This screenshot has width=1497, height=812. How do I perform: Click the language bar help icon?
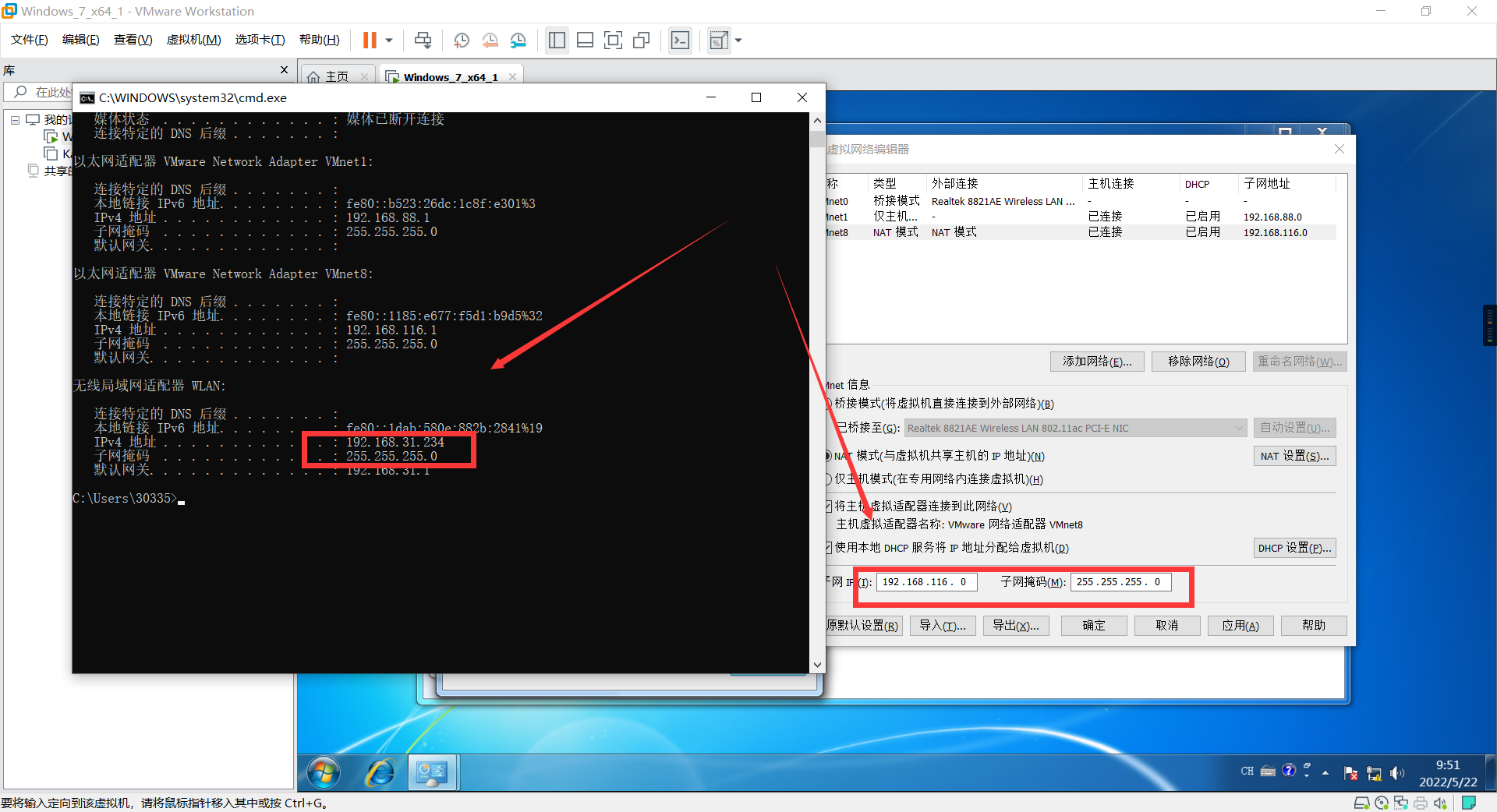(1289, 771)
